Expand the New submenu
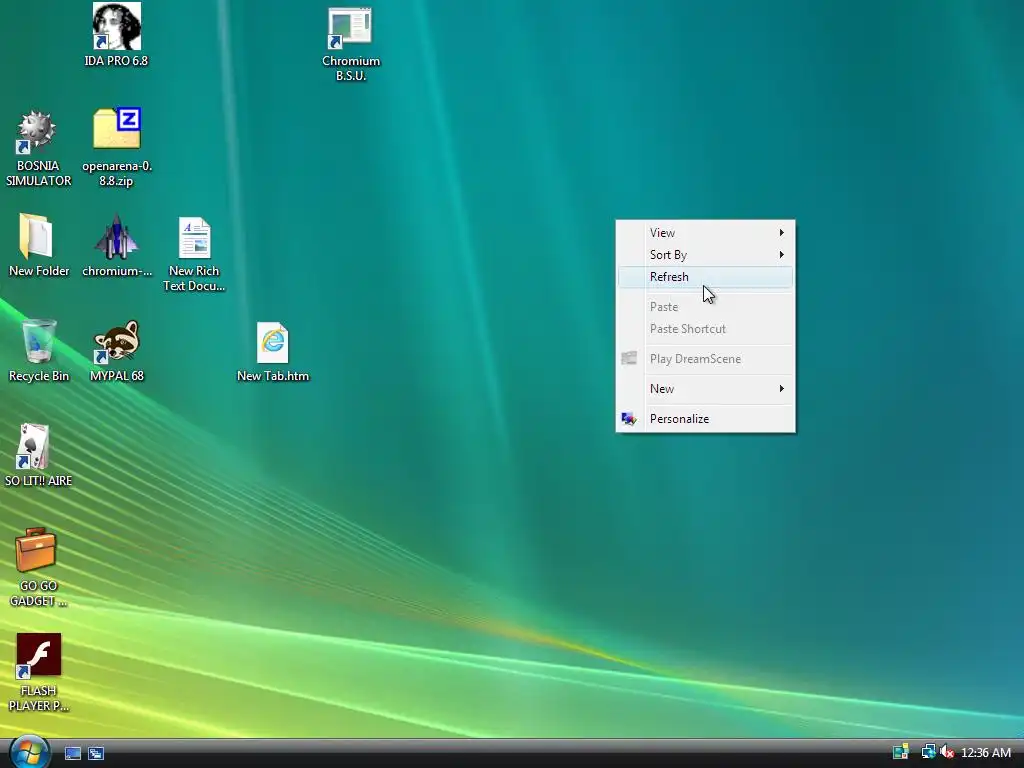1024x768 pixels. click(x=705, y=389)
